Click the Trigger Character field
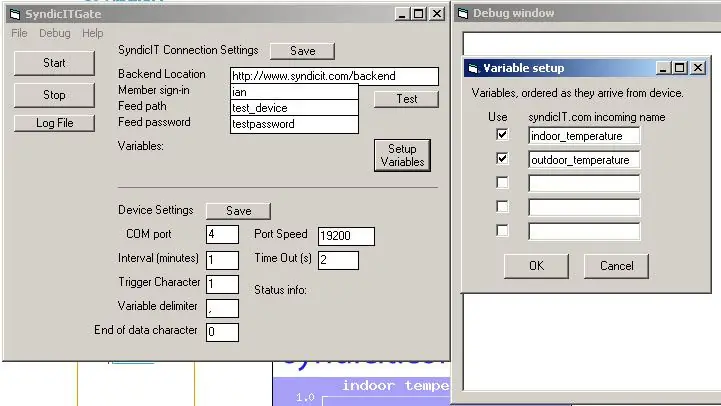The width and height of the screenshot is (721, 406). point(222,284)
